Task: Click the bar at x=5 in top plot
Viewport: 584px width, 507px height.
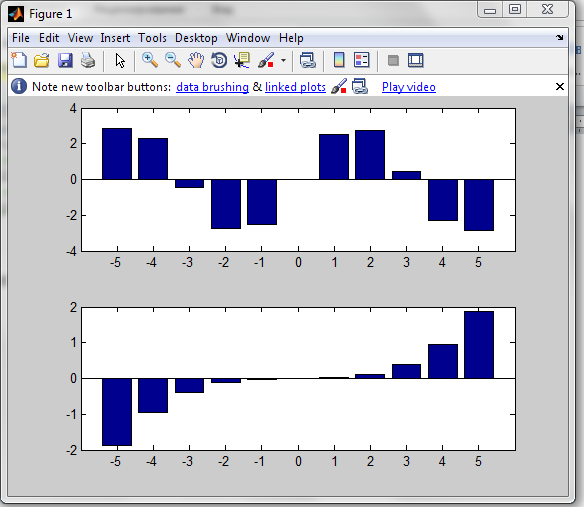Action: coord(479,205)
